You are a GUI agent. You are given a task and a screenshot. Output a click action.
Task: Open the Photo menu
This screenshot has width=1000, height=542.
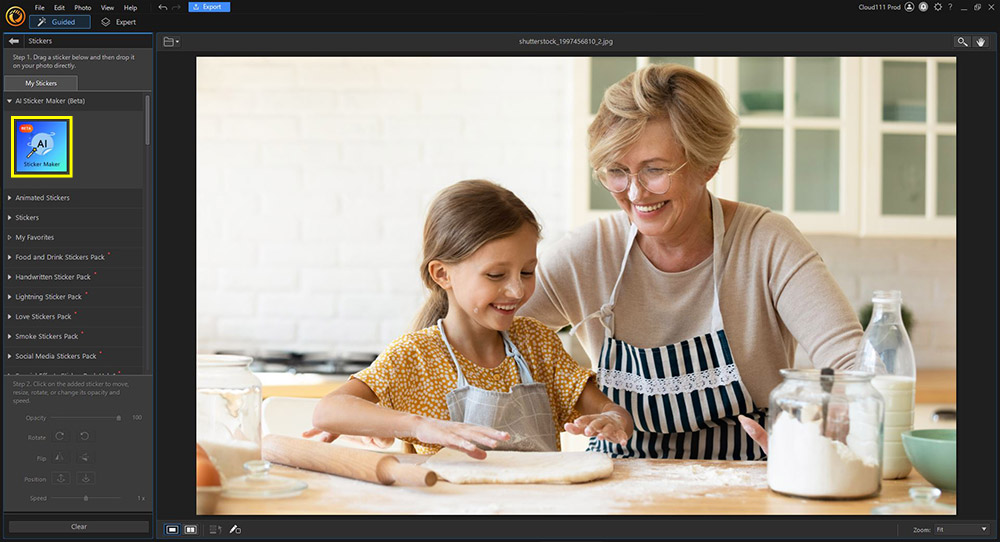[83, 8]
